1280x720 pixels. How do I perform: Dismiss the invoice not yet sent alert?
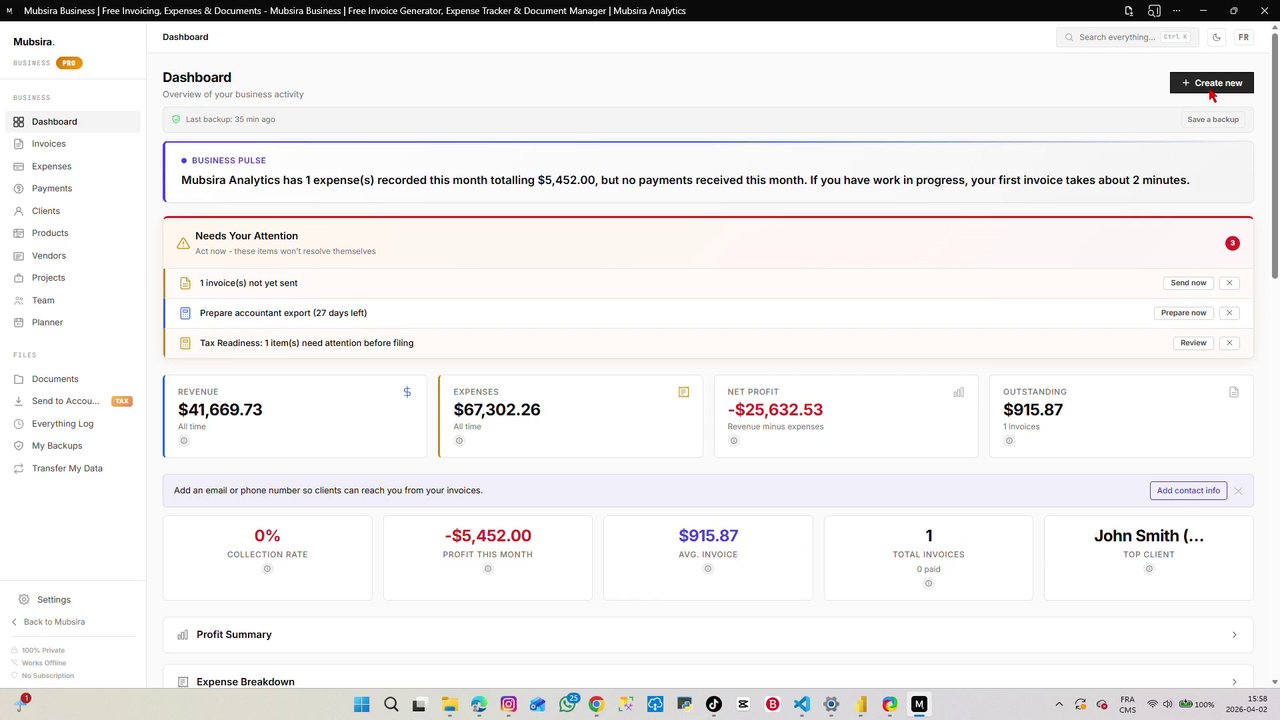[x=1230, y=283]
